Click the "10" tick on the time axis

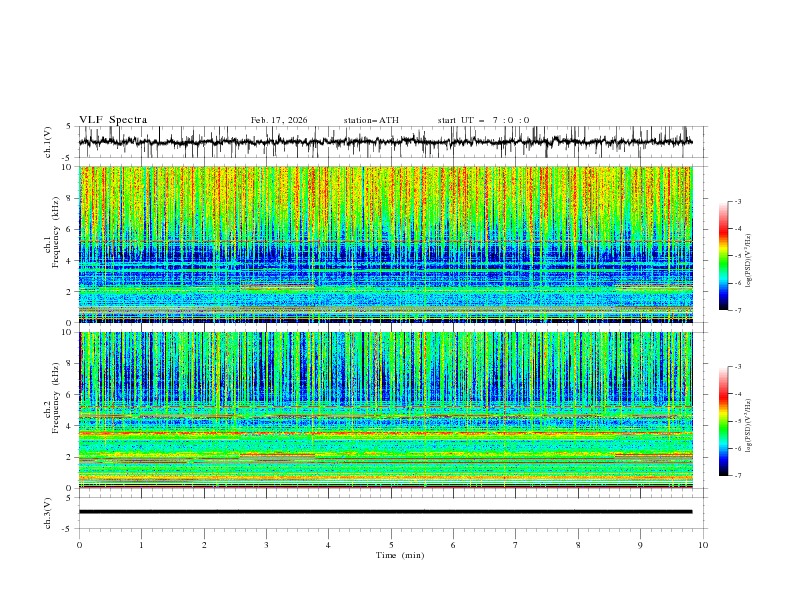tap(703, 545)
